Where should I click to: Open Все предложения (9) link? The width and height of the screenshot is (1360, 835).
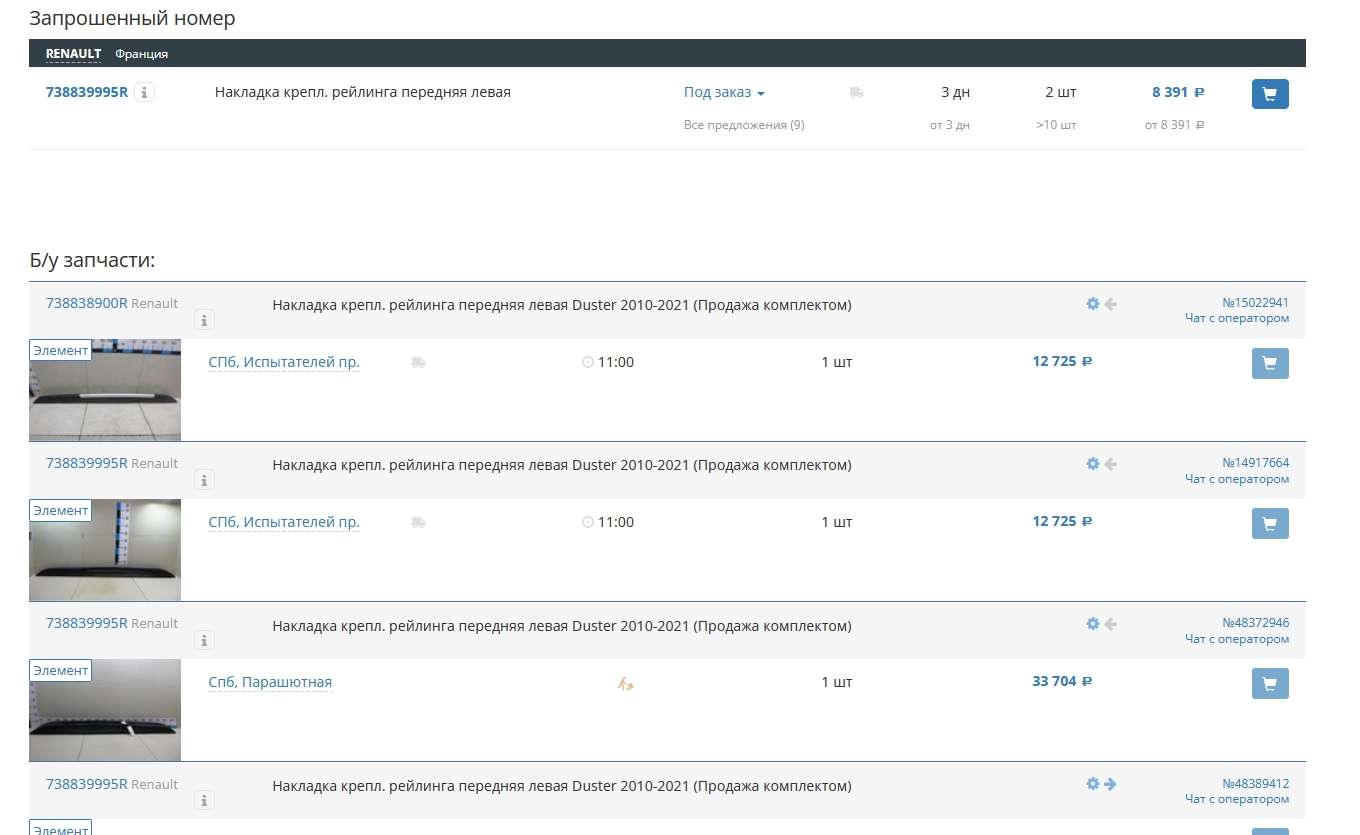tap(744, 125)
